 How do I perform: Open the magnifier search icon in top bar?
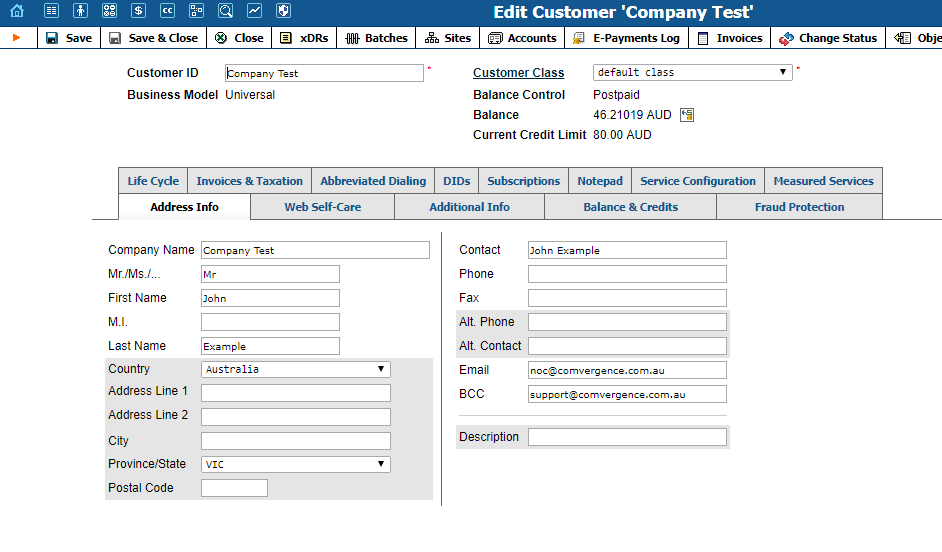click(x=226, y=11)
